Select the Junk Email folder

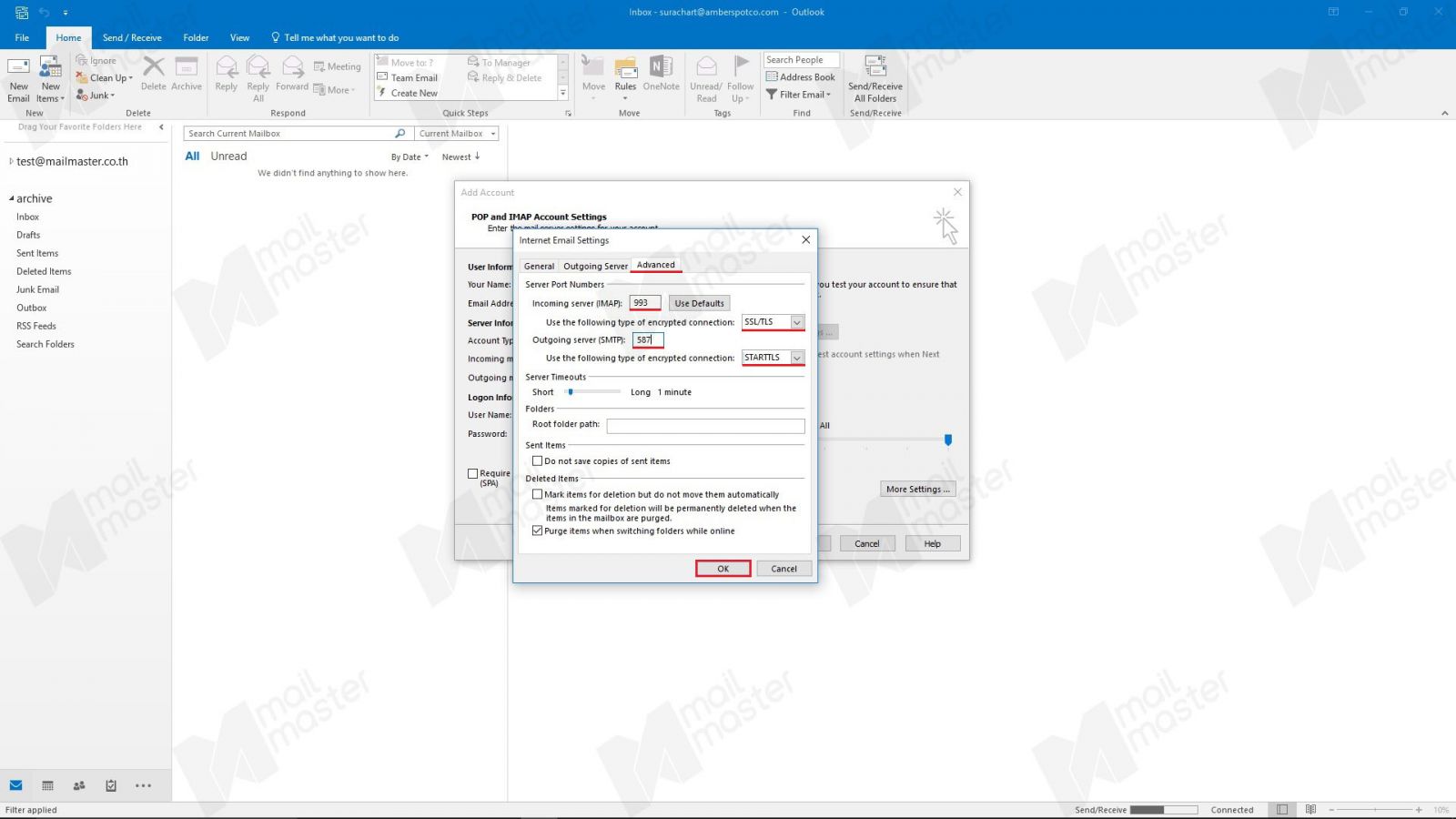[x=37, y=289]
